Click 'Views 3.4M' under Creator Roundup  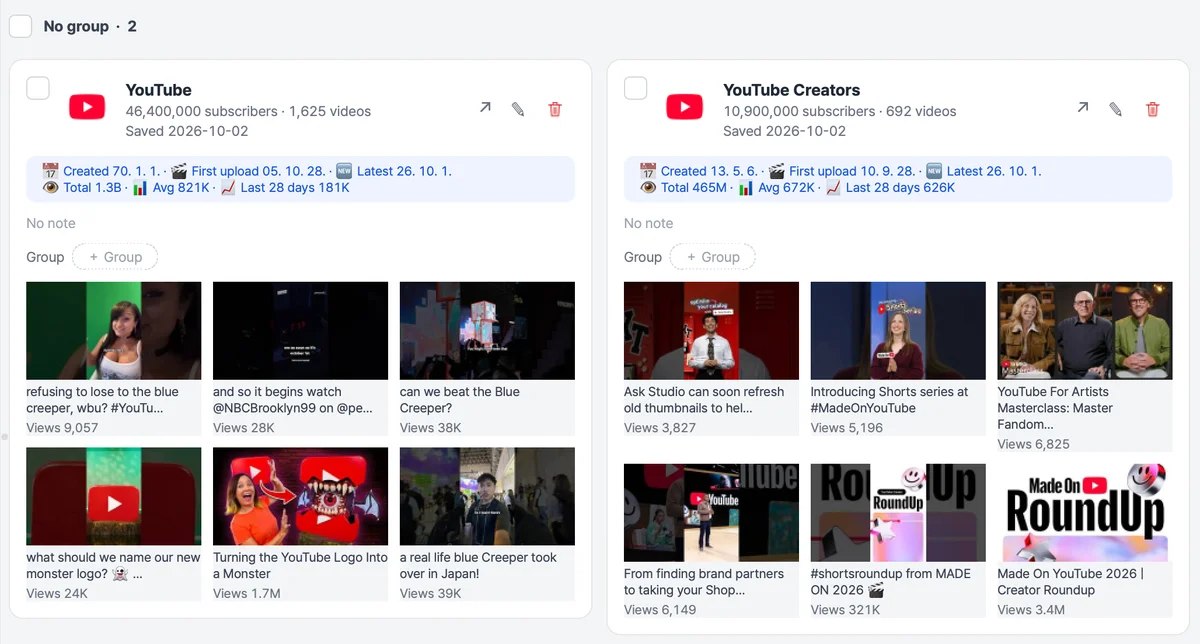[x=1031, y=609]
